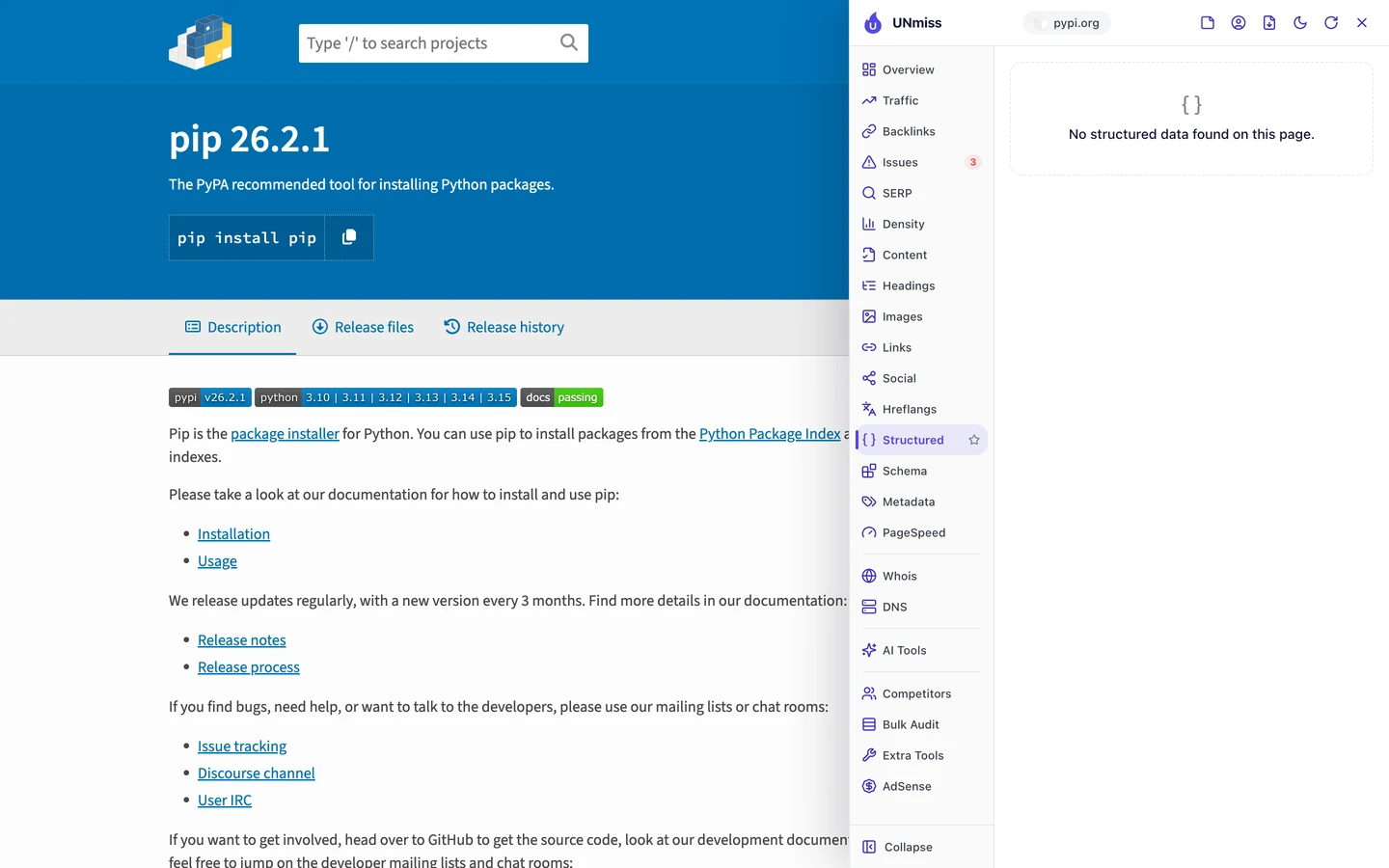Select the Description tab
1389x868 pixels.
pos(232,327)
